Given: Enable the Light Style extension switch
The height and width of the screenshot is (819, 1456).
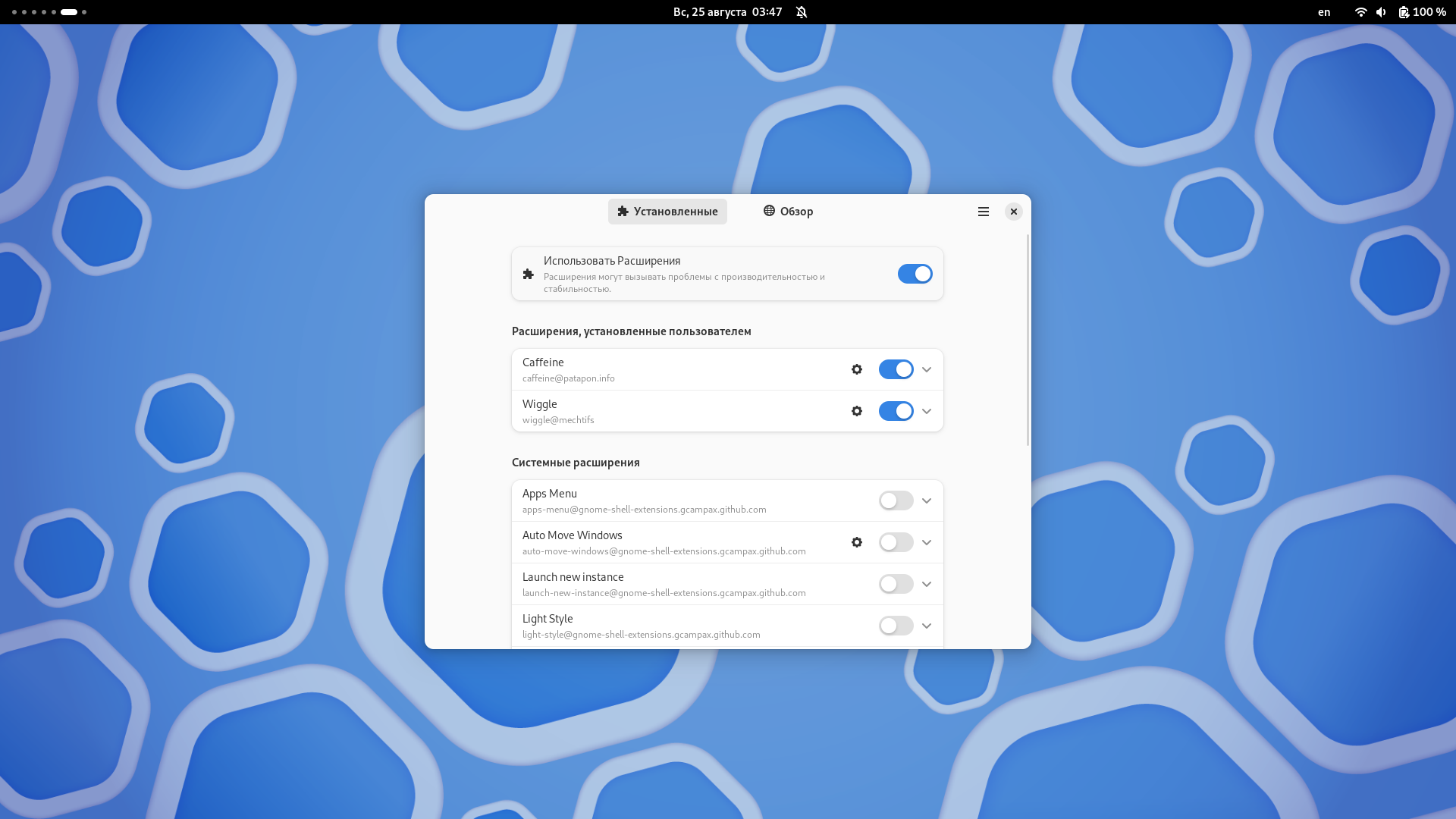Looking at the screenshot, I should click(896, 626).
